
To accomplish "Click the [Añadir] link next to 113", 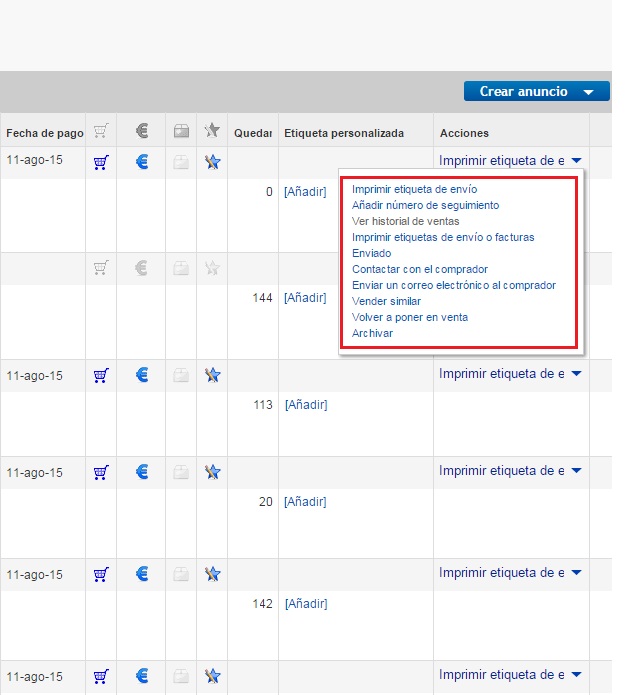I will pos(306,405).
